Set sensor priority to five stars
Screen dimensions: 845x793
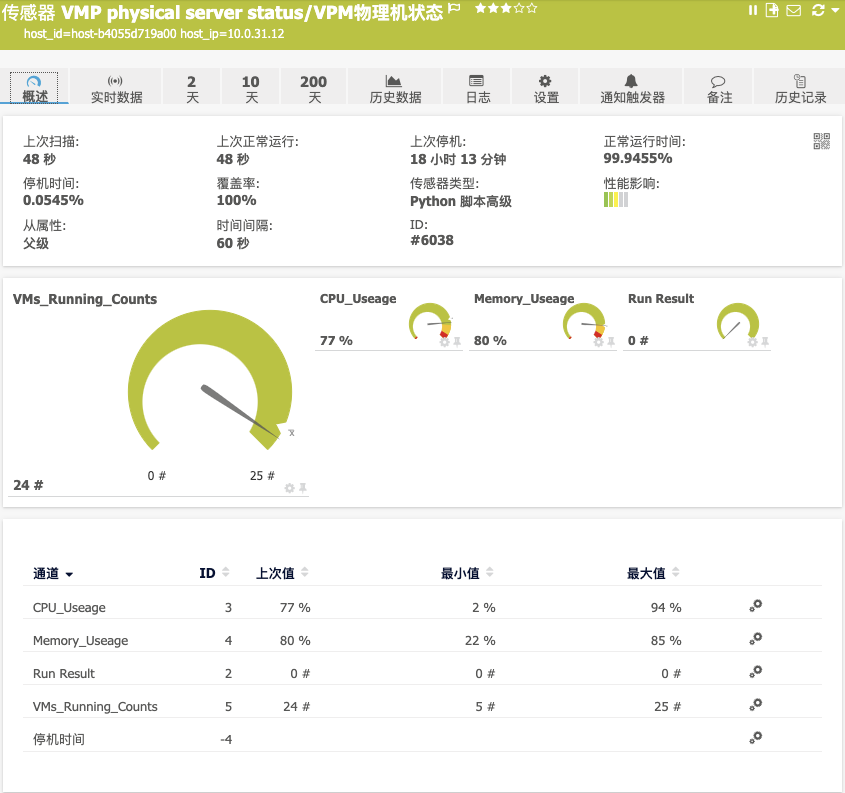(532, 9)
